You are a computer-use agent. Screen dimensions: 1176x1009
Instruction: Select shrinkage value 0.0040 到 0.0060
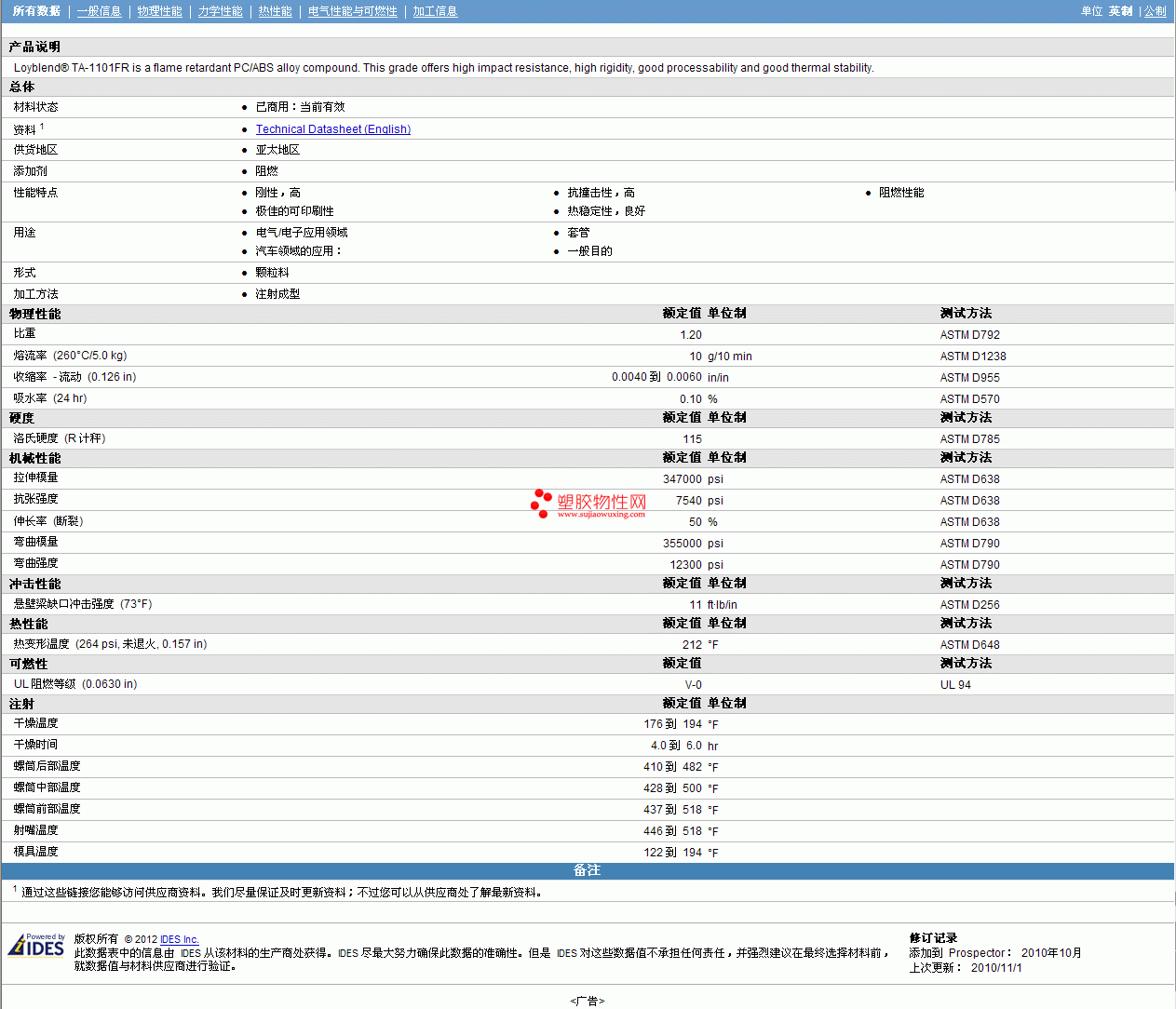[656, 377]
